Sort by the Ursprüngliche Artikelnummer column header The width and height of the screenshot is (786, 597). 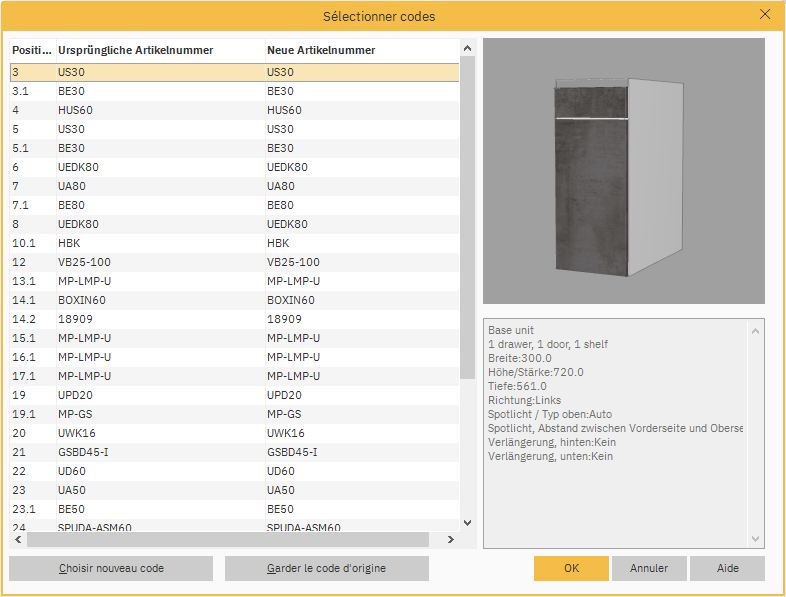135,50
